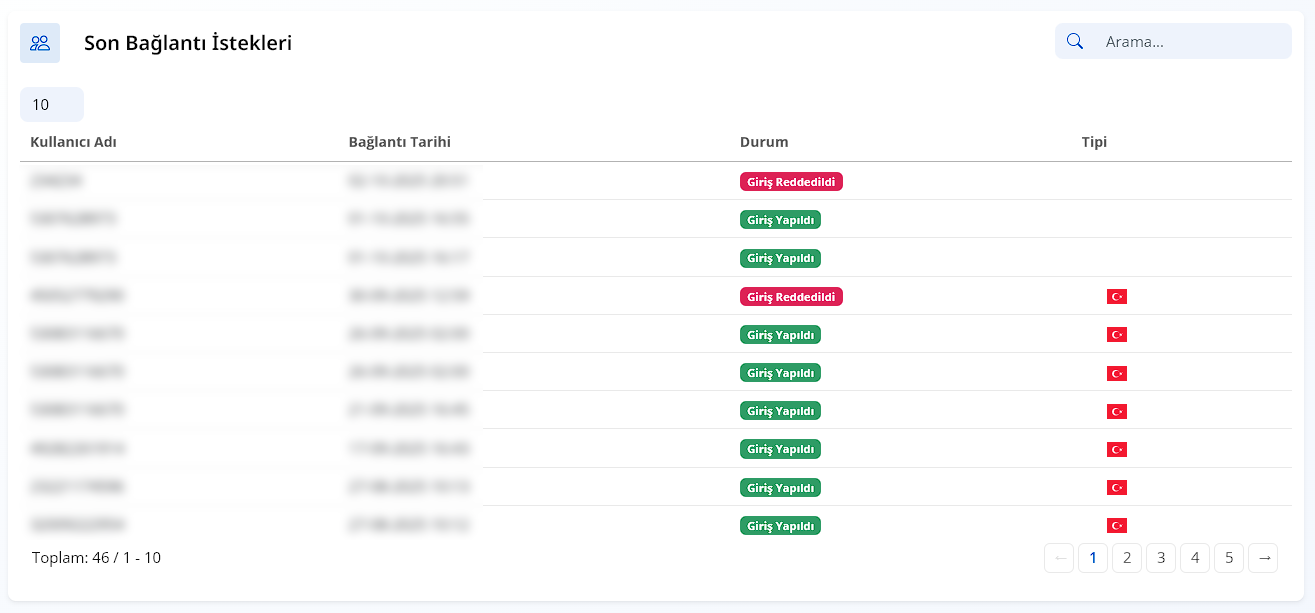1315x613 pixels.
Task: Click the Giriş Reddedildi badge in the top row
Action: coord(791,182)
